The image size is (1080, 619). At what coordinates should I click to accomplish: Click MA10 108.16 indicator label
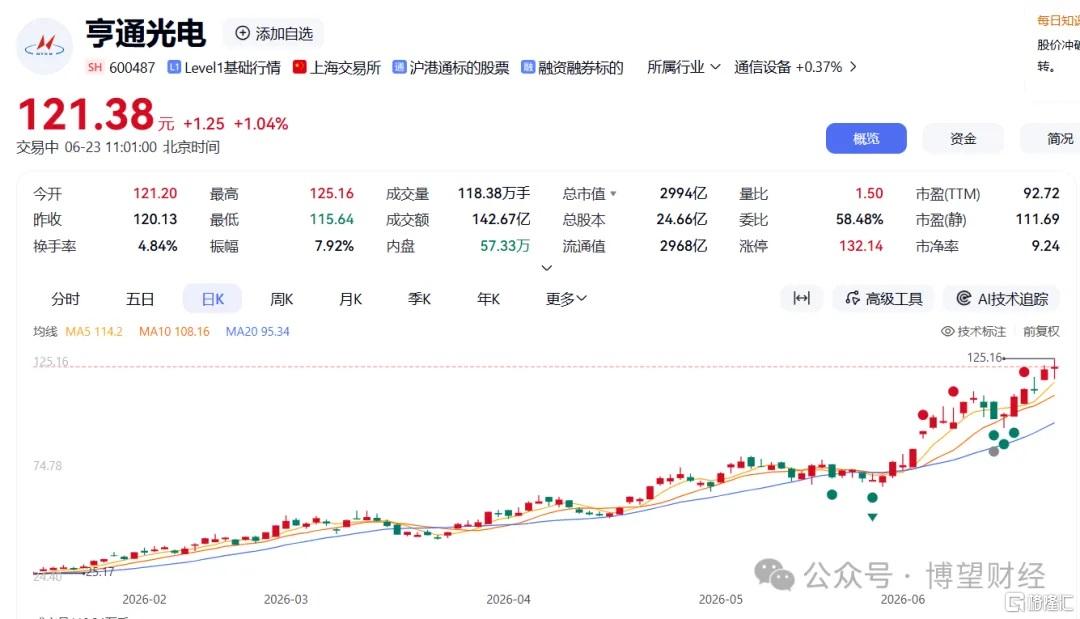(x=174, y=331)
